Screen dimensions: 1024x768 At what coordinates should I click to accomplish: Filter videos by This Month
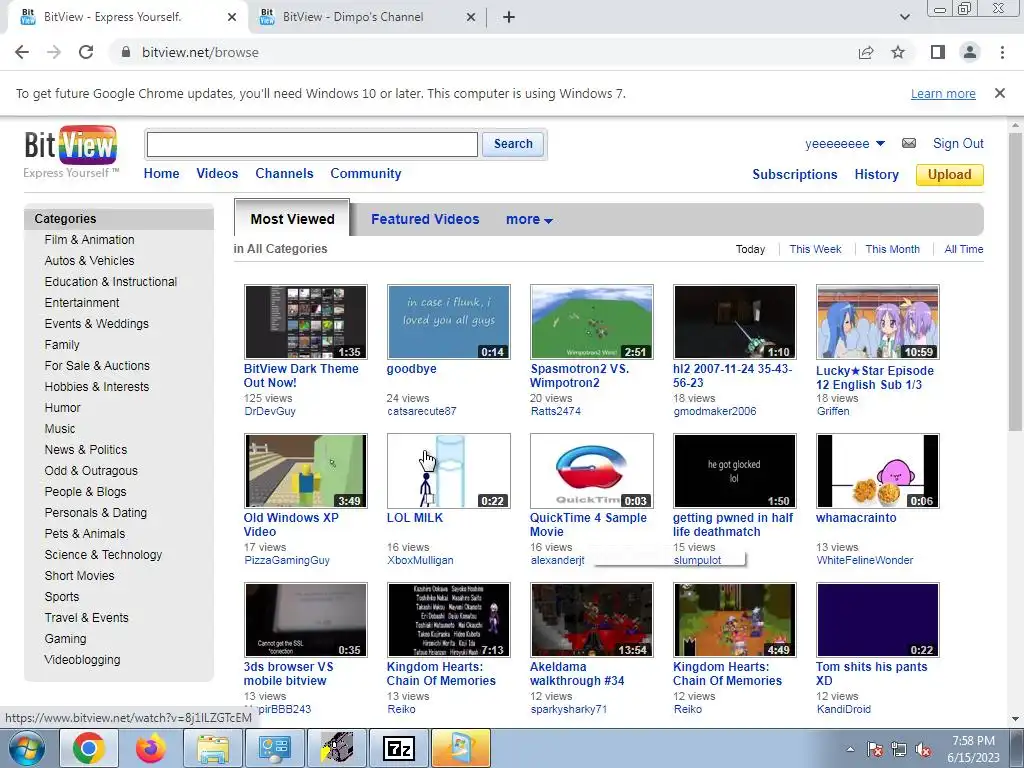[x=892, y=249]
